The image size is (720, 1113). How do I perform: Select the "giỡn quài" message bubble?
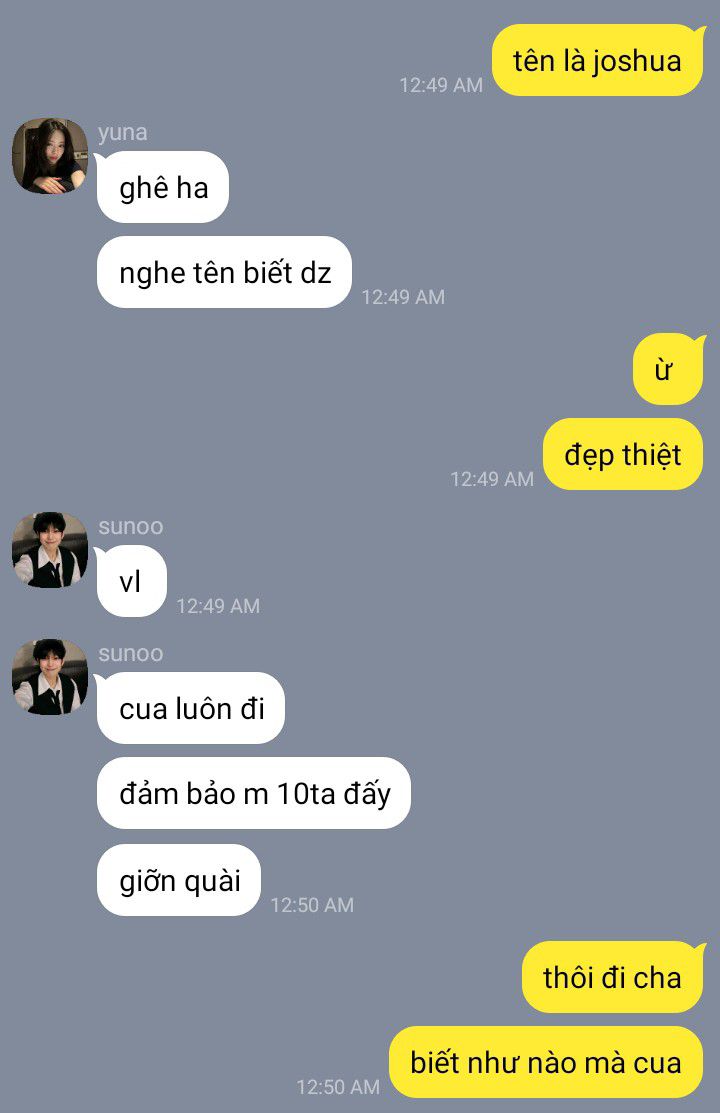[x=179, y=880]
